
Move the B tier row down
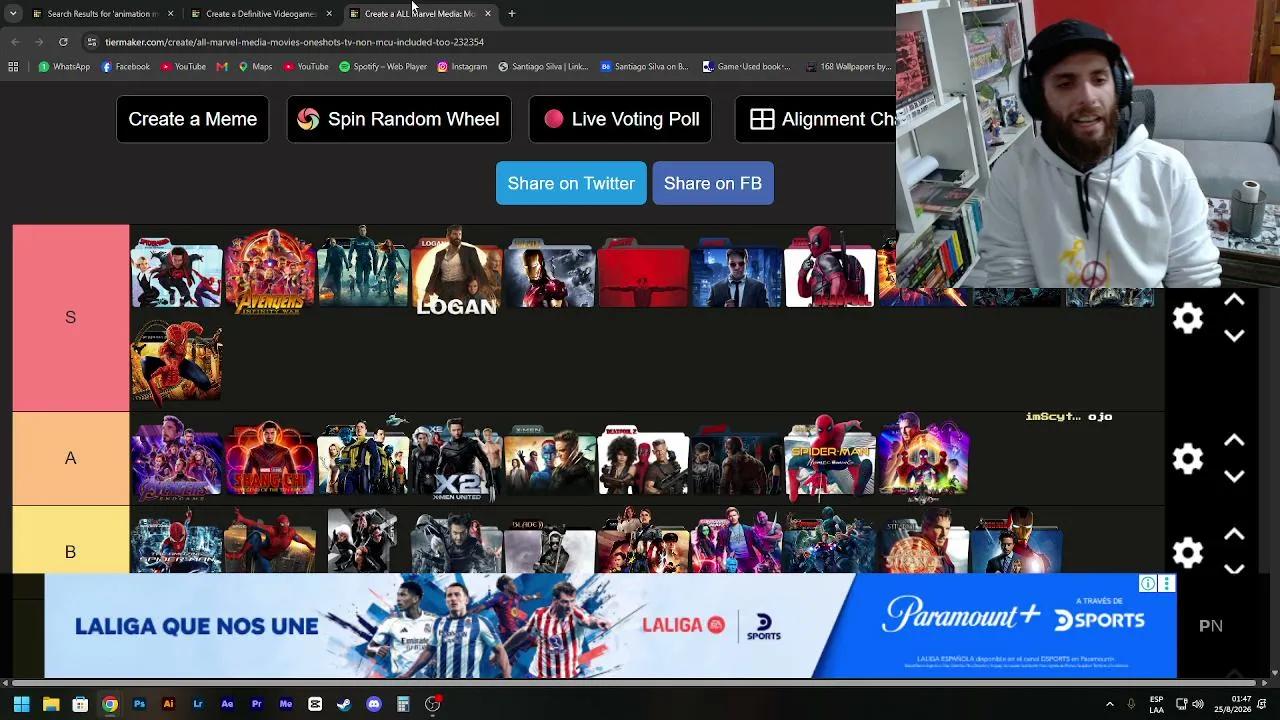click(x=1234, y=569)
